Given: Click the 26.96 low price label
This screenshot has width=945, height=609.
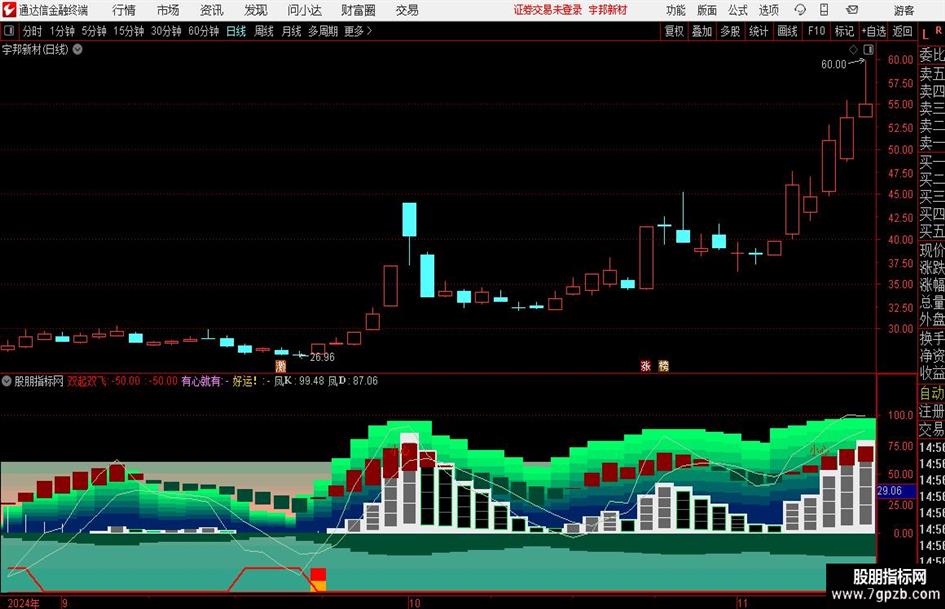Looking at the screenshot, I should coord(322,357).
